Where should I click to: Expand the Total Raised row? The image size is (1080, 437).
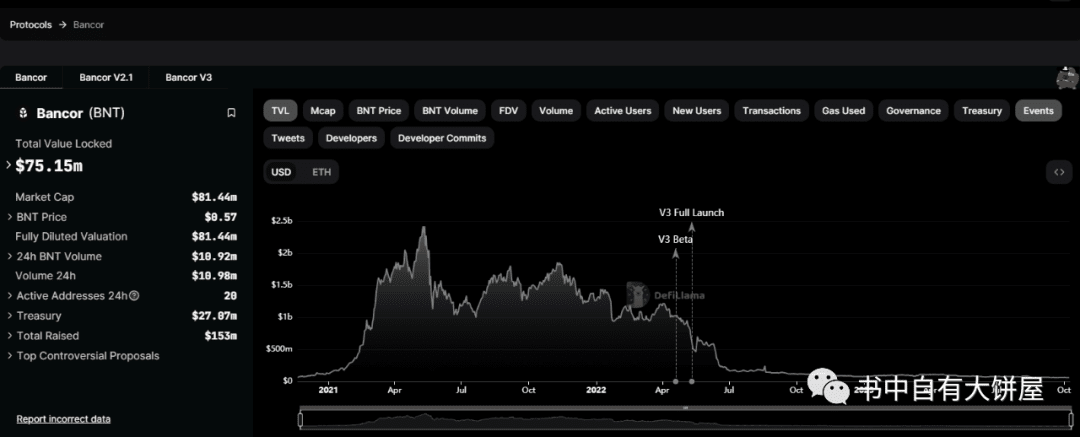pos(10,336)
